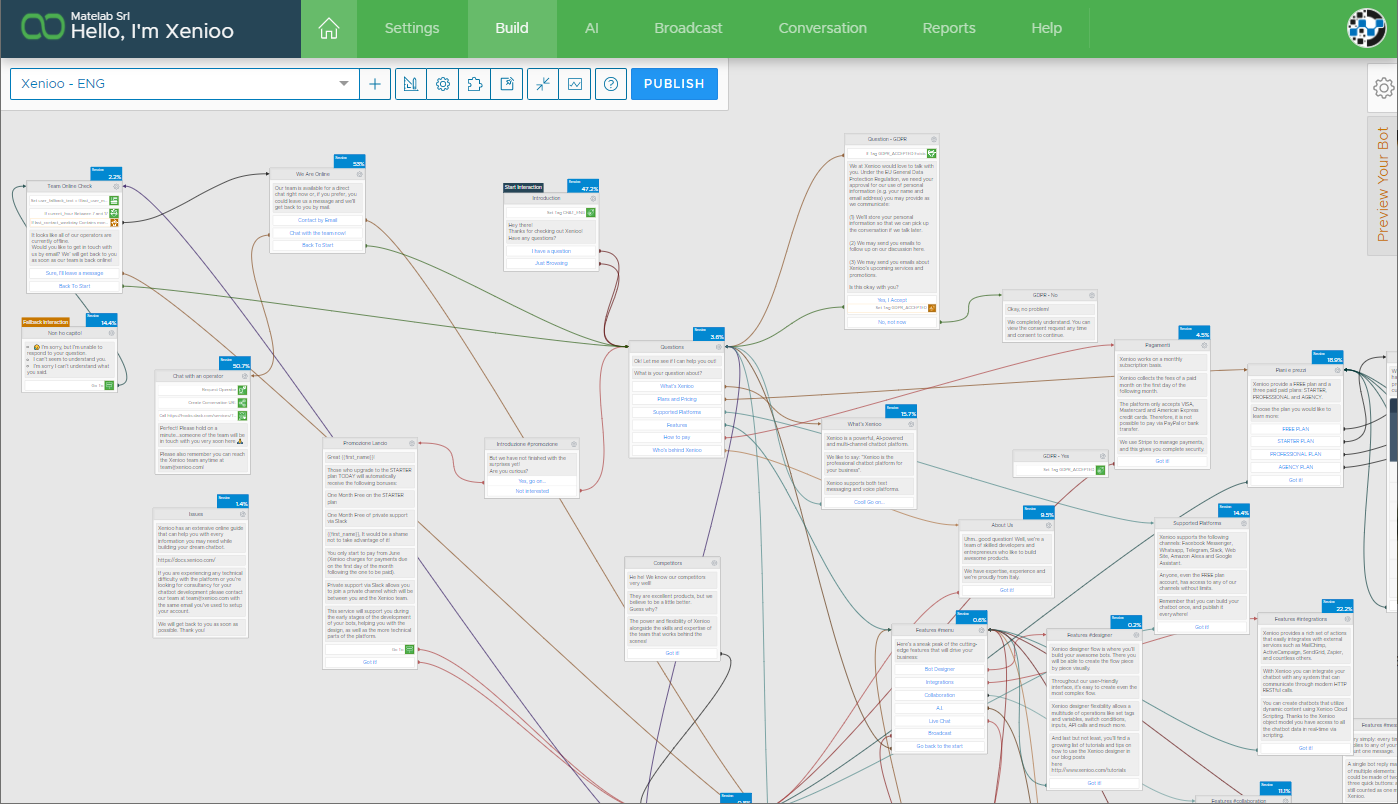This screenshot has width=1398, height=804.
Task: Open the Reports menu
Action: pos(949,28)
